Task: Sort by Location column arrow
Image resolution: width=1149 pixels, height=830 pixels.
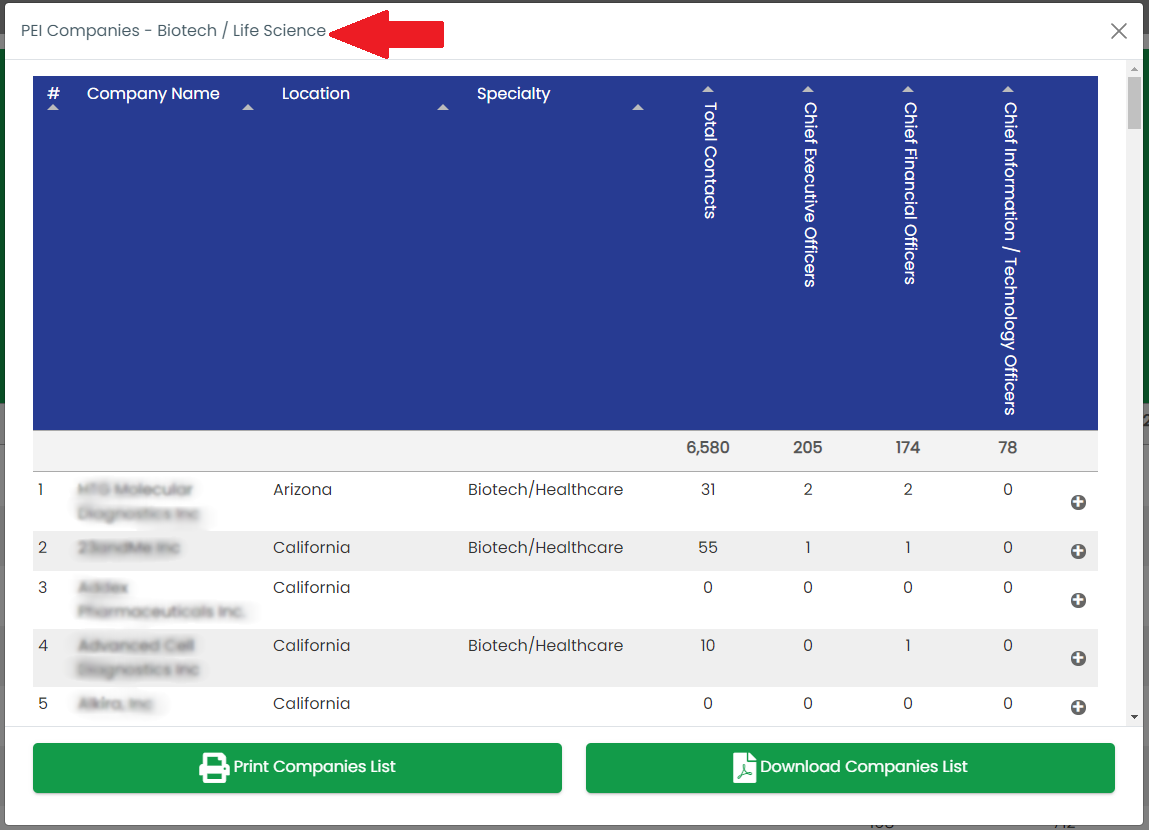Action: [443, 108]
